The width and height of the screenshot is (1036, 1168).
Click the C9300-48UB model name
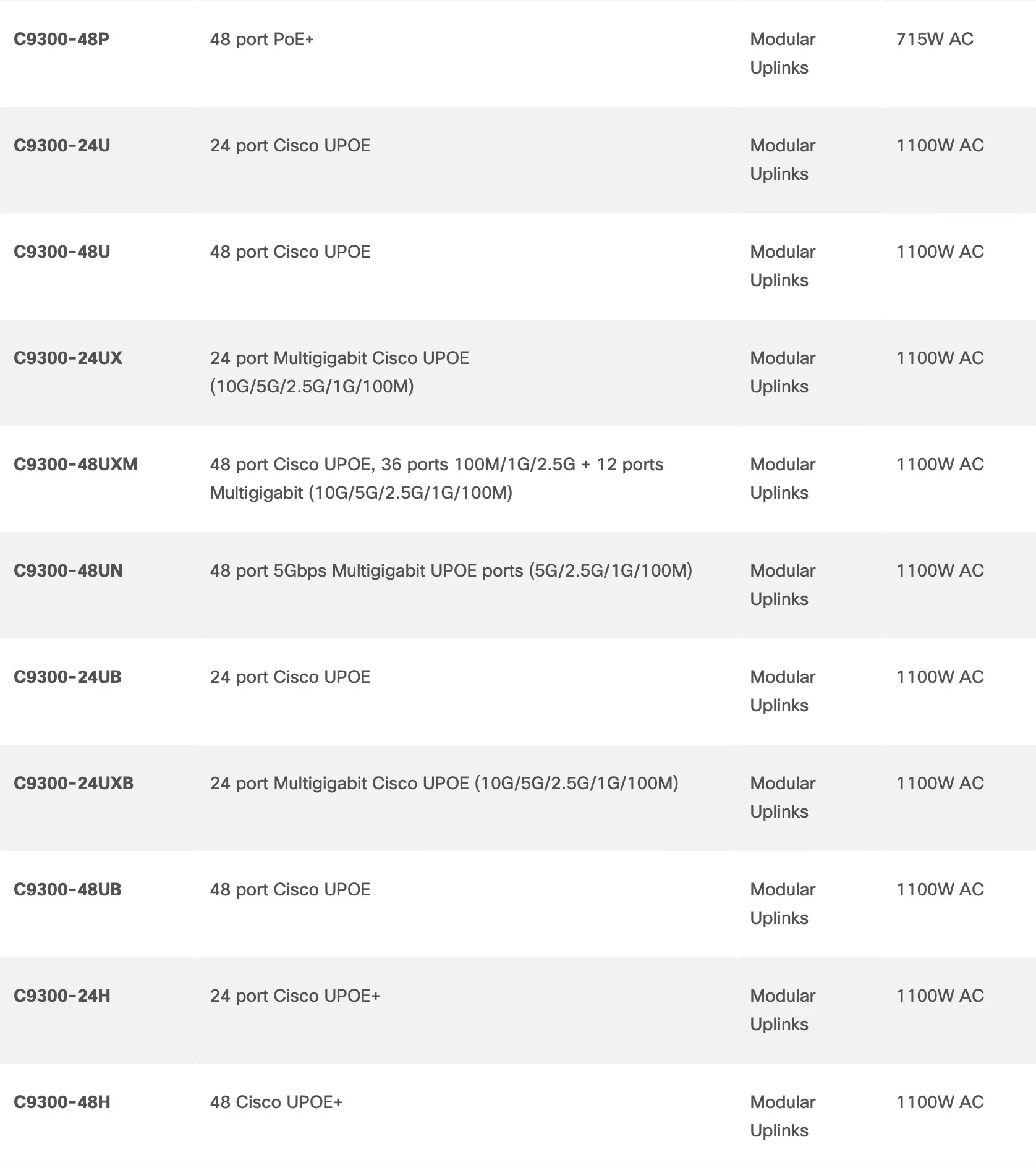67,890
